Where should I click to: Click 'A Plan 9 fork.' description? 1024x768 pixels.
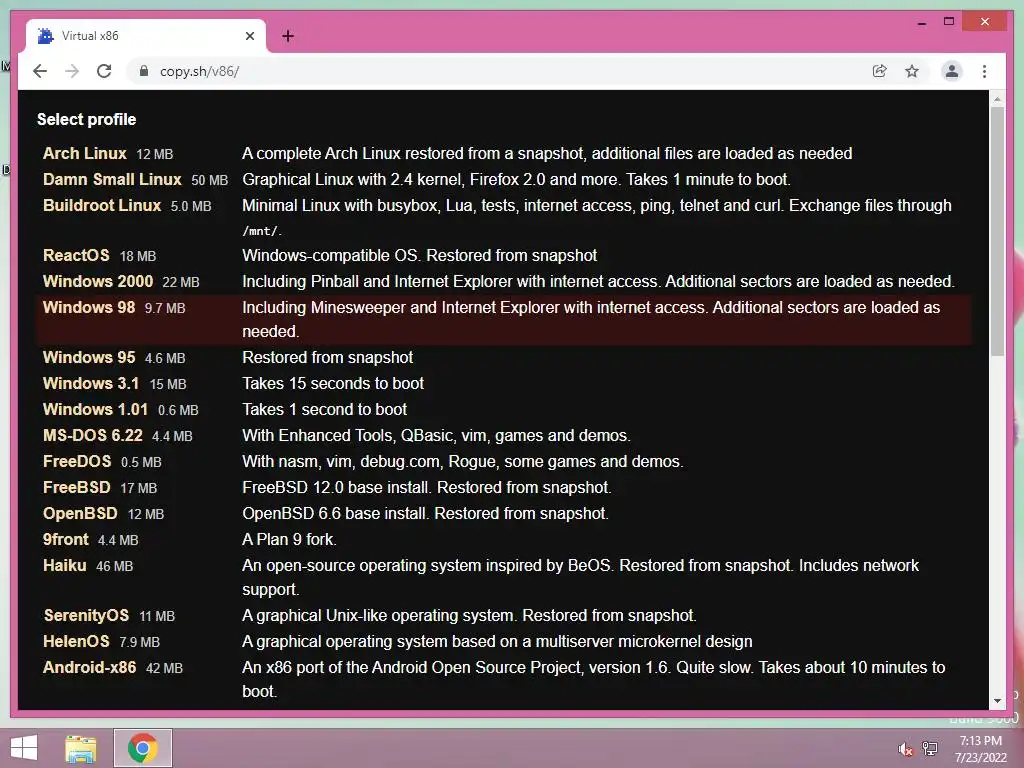[289, 539]
